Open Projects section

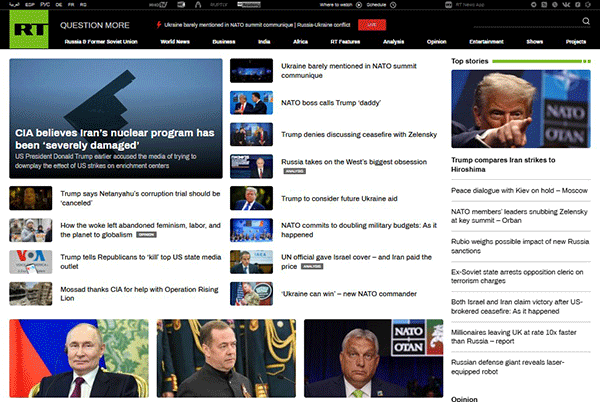(576, 42)
